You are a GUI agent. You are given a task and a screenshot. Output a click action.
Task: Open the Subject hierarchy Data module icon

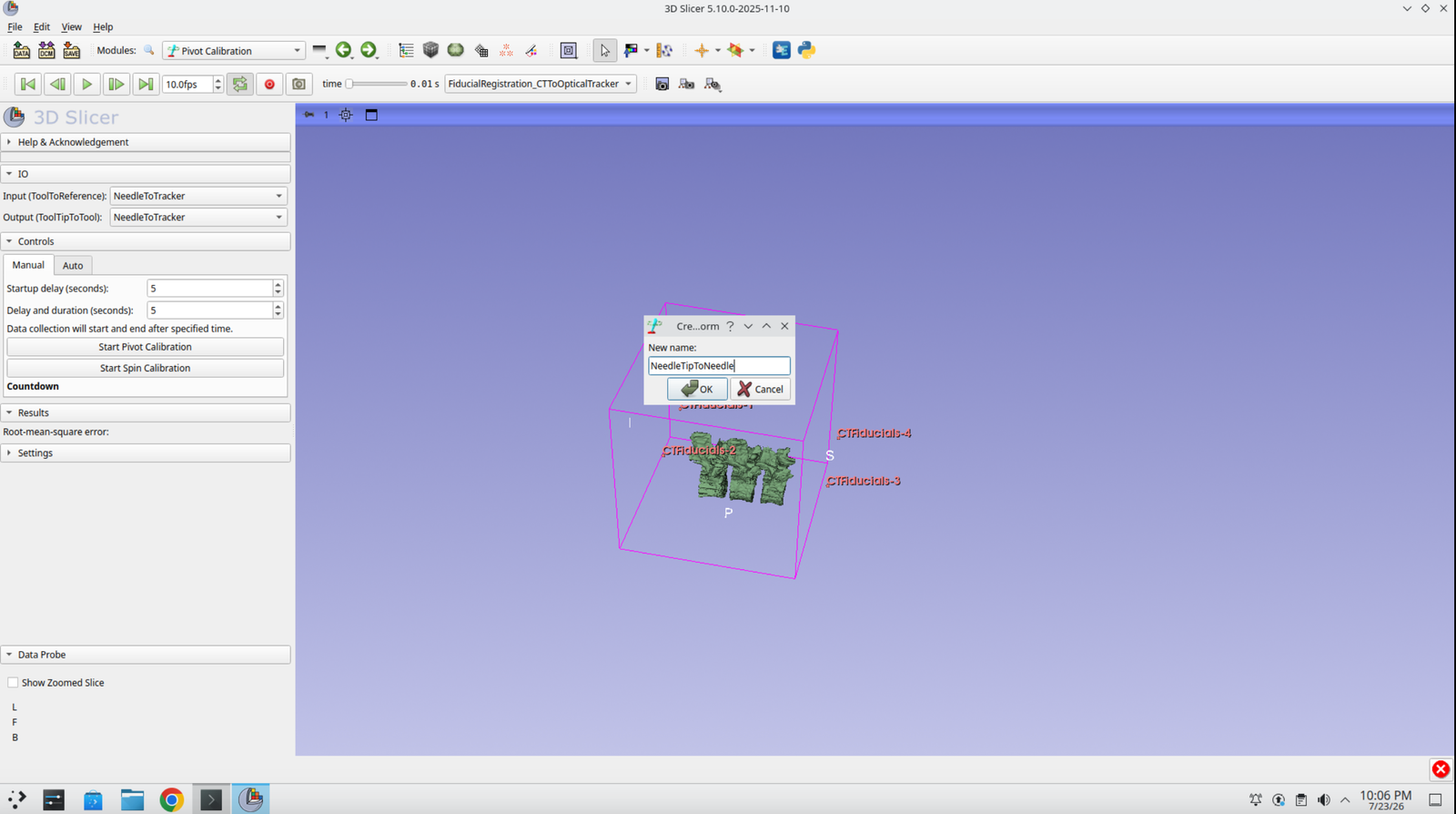(406, 51)
